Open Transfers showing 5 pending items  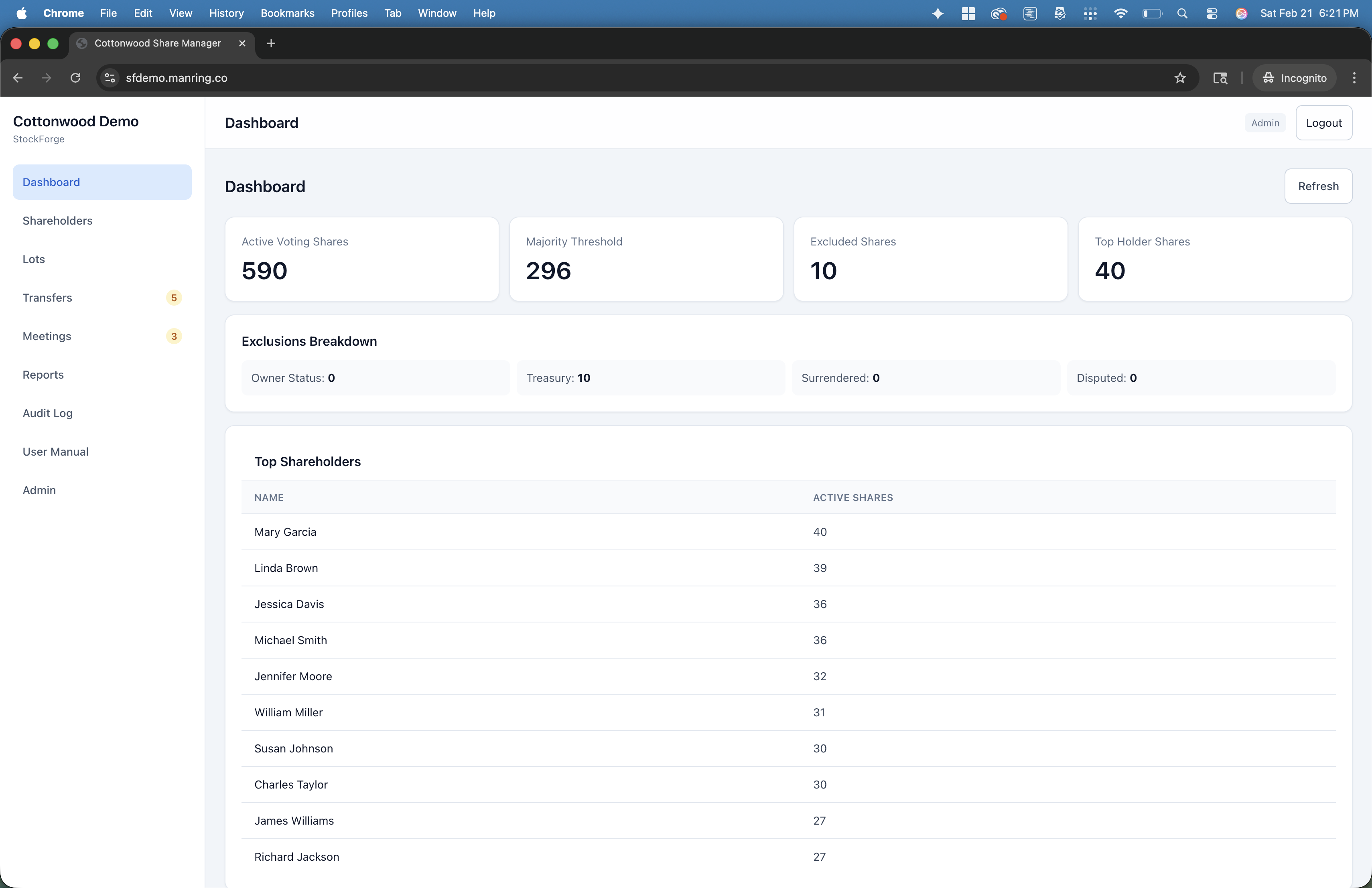pyautogui.click(x=47, y=297)
